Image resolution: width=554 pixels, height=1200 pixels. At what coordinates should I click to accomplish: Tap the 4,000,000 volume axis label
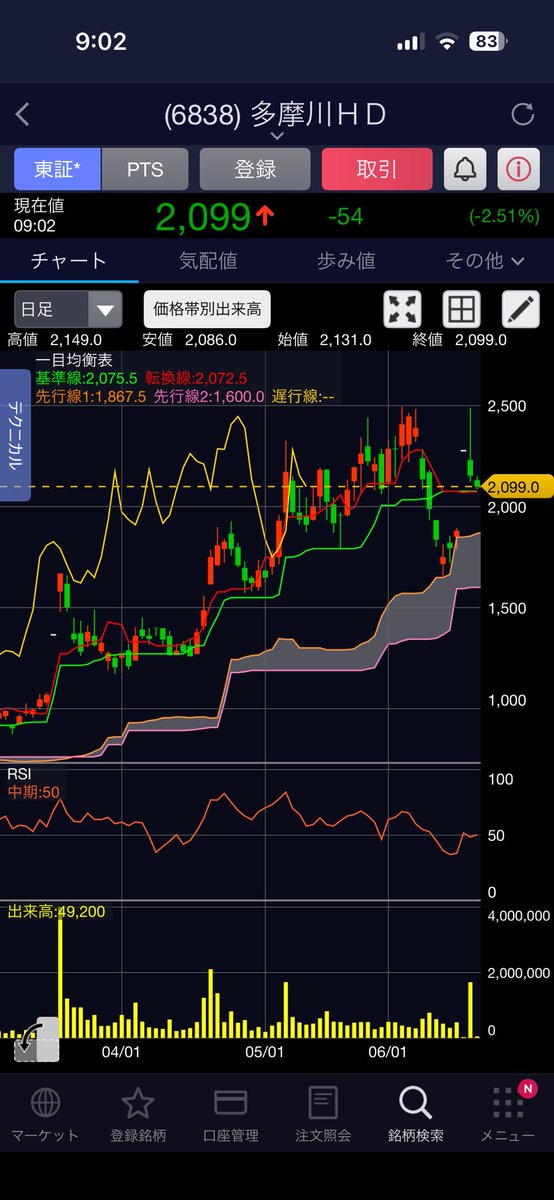pyautogui.click(x=519, y=915)
